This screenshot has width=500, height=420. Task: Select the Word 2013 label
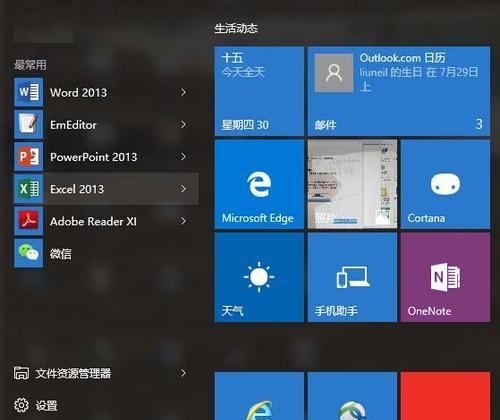tap(78, 92)
